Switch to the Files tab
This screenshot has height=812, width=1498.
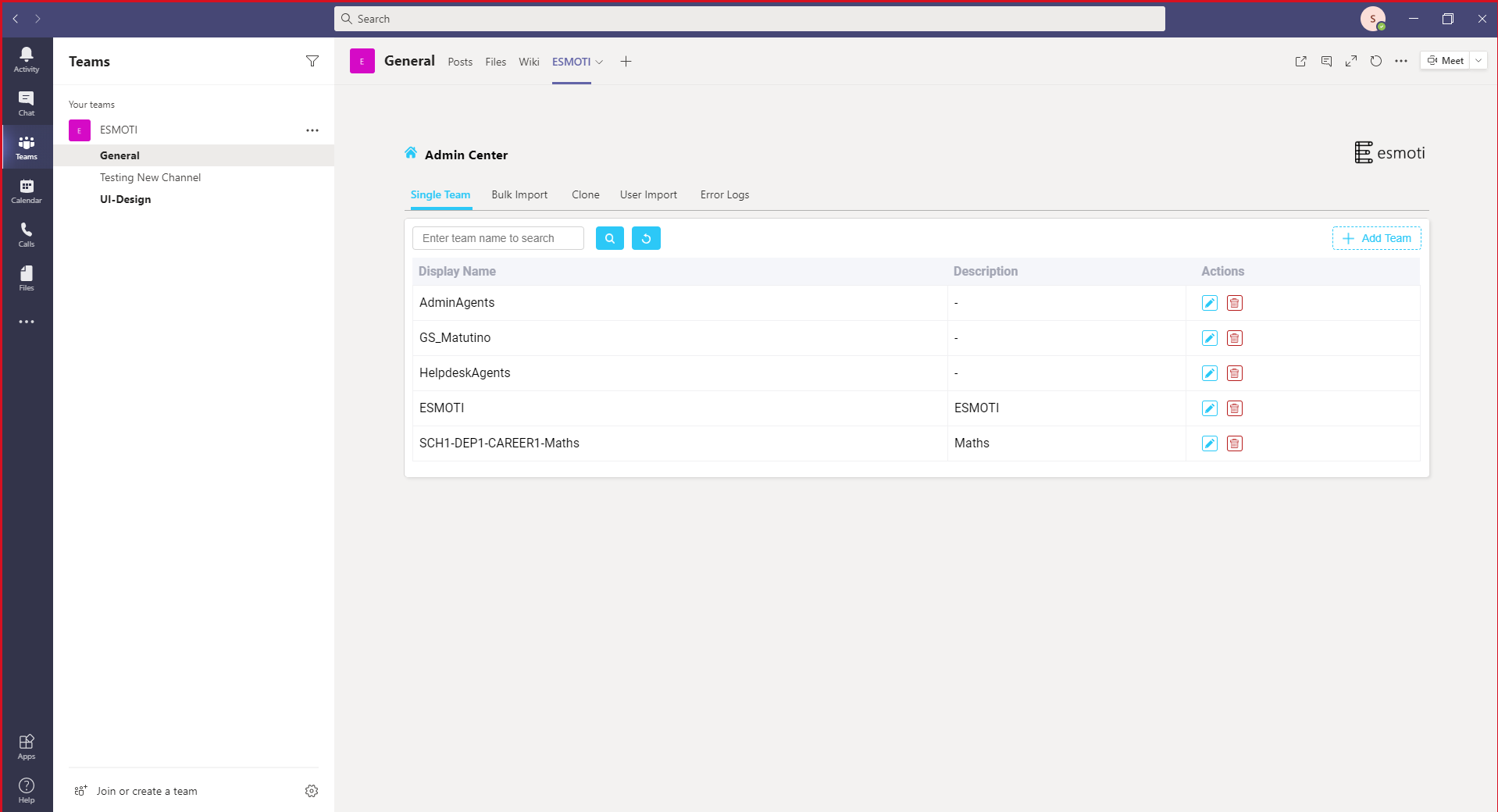496,62
